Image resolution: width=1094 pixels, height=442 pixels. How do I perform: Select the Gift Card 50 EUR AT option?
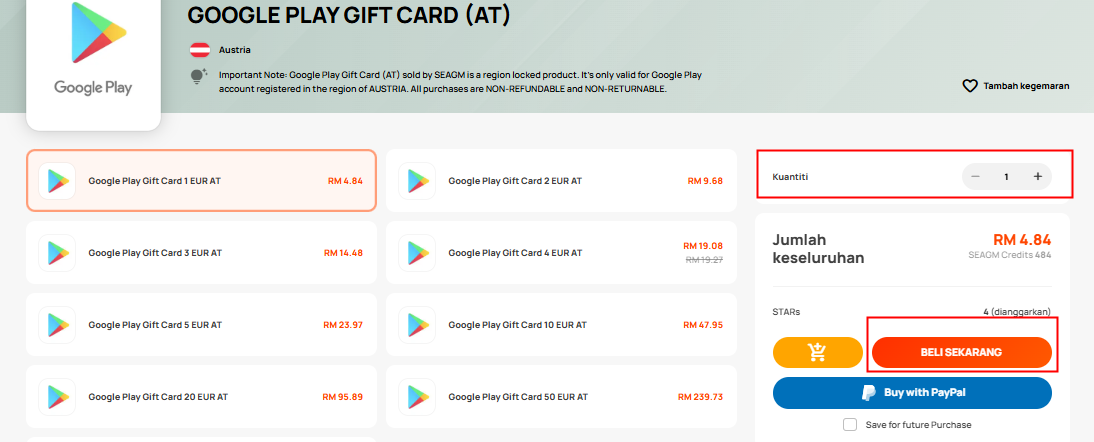tap(561, 397)
